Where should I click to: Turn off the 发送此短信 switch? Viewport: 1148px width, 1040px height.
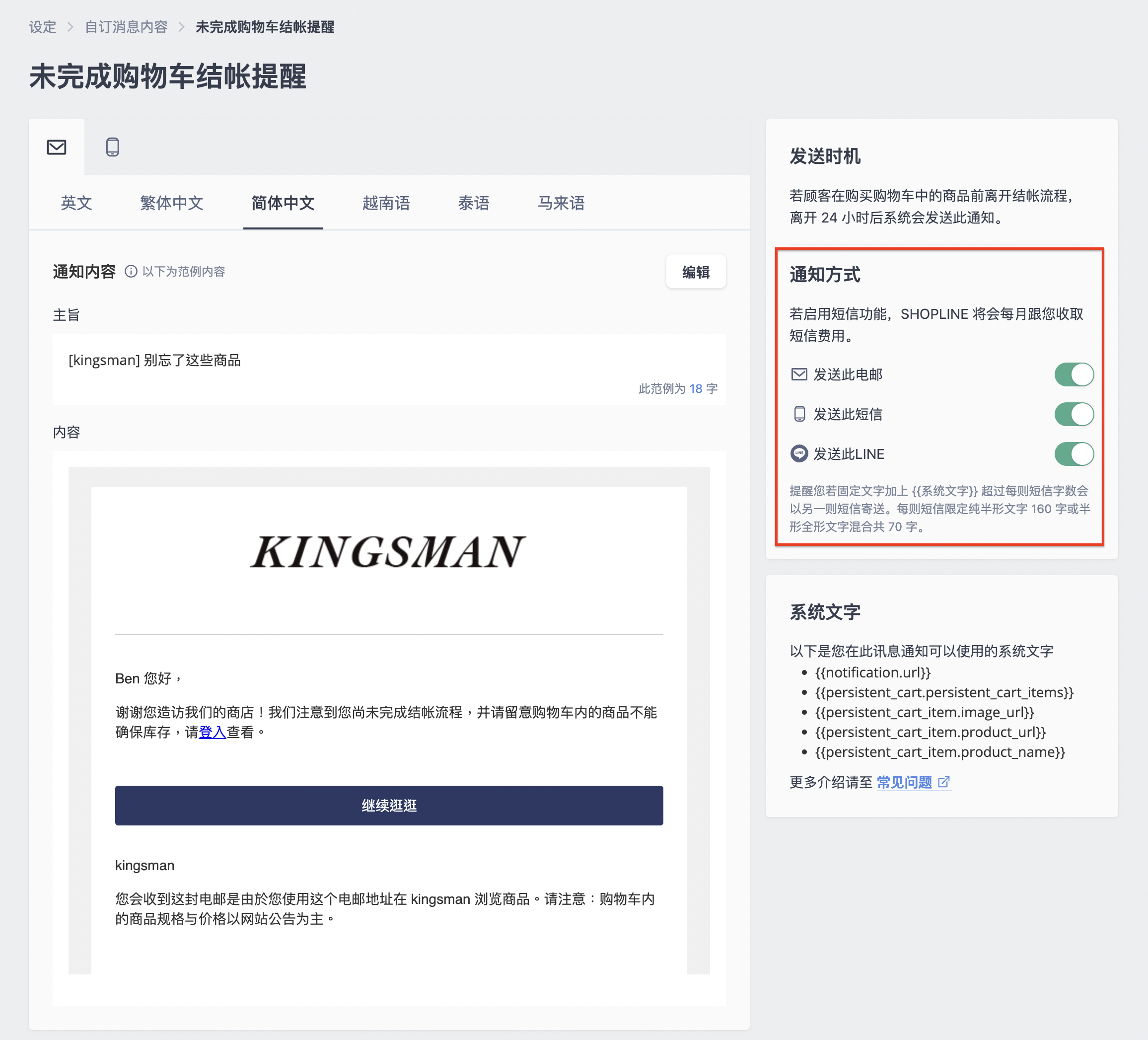pos(1074,414)
